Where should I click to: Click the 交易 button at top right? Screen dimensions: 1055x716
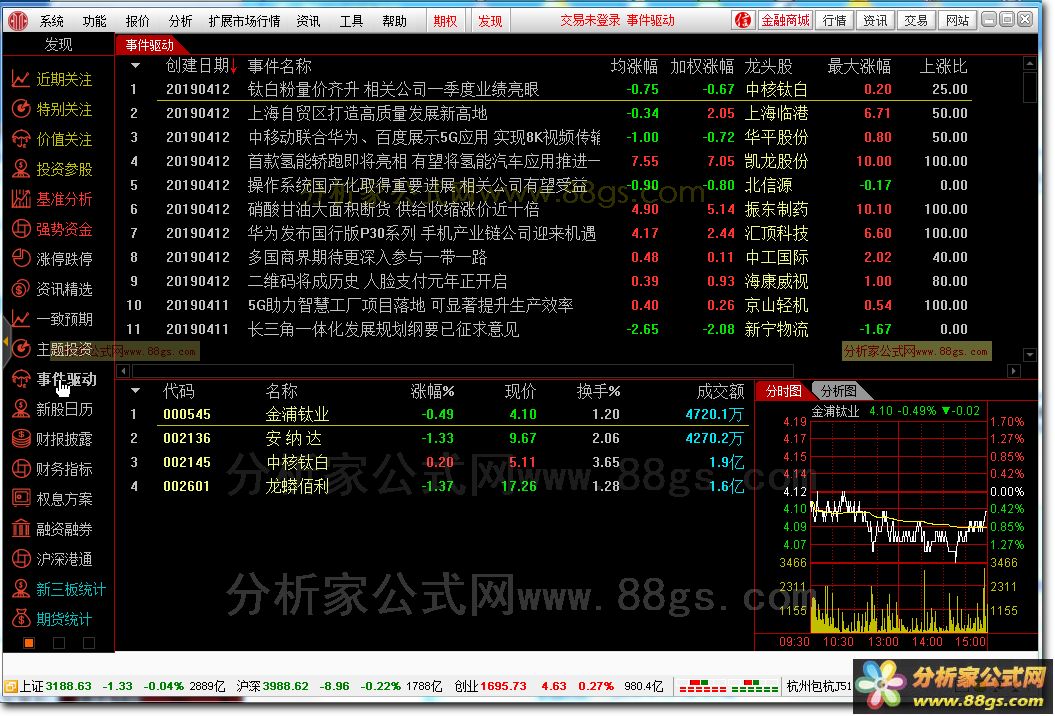(x=916, y=21)
